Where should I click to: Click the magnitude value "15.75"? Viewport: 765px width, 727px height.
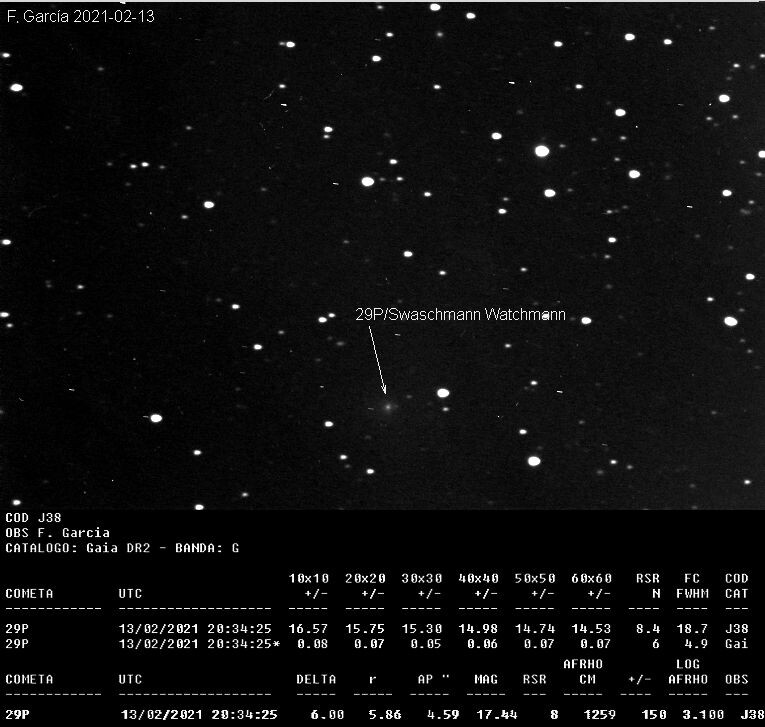click(x=365, y=629)
